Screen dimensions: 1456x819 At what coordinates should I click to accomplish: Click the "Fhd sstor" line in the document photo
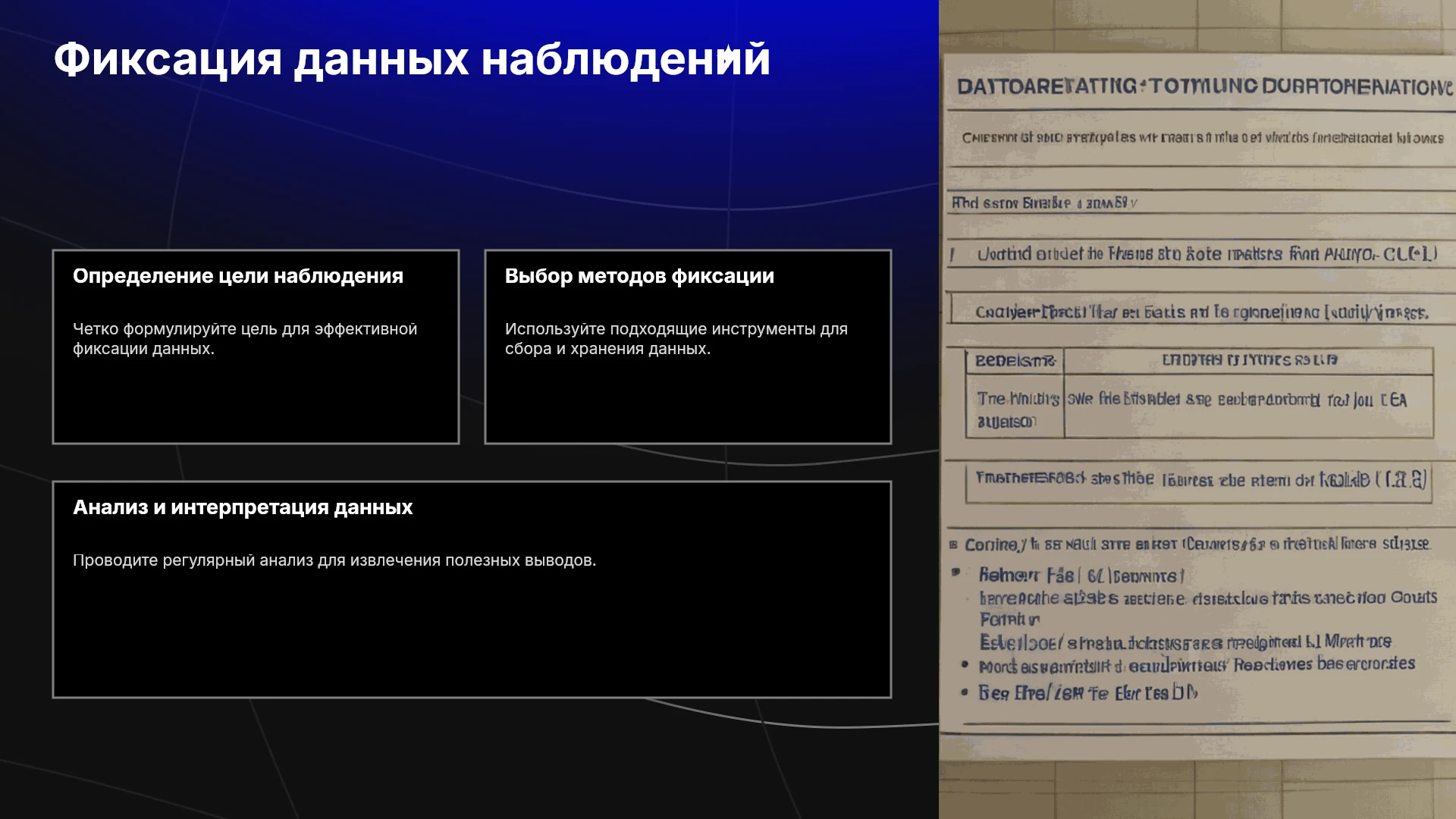[x=1044, y=203]
